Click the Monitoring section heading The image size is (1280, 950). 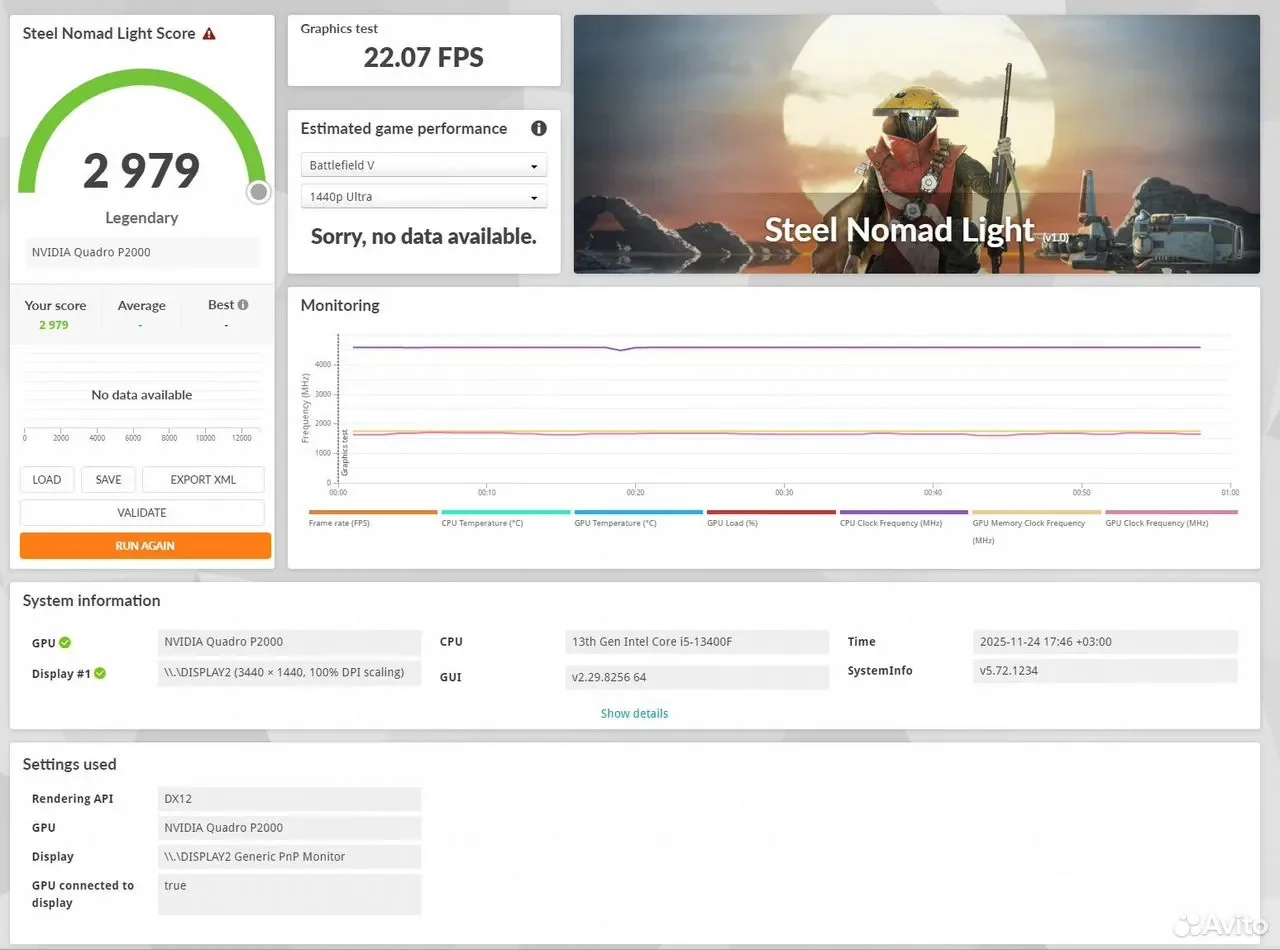click(340, 305)
